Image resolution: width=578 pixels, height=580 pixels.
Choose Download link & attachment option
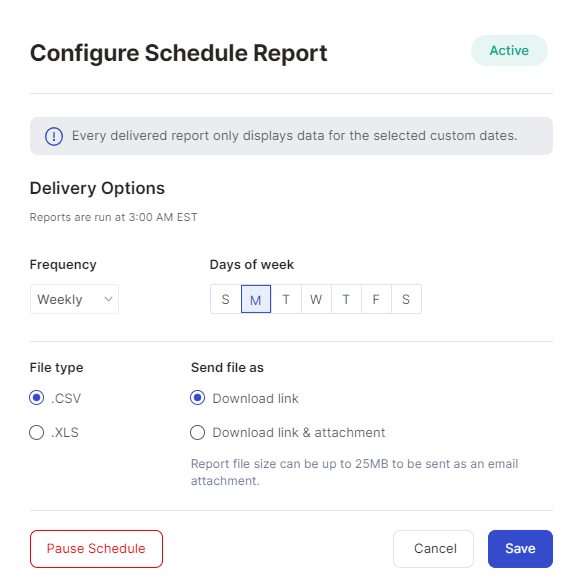[197, 432]
